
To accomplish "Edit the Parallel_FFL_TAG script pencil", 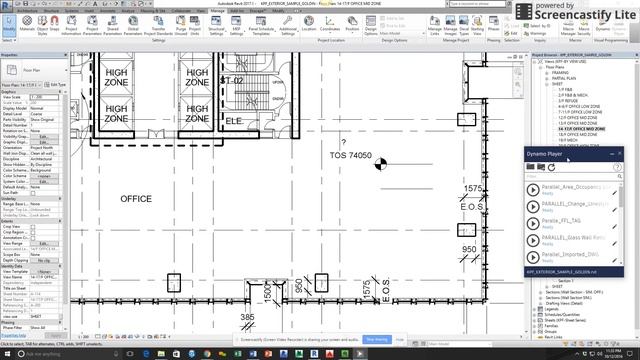I will [615, 227].
